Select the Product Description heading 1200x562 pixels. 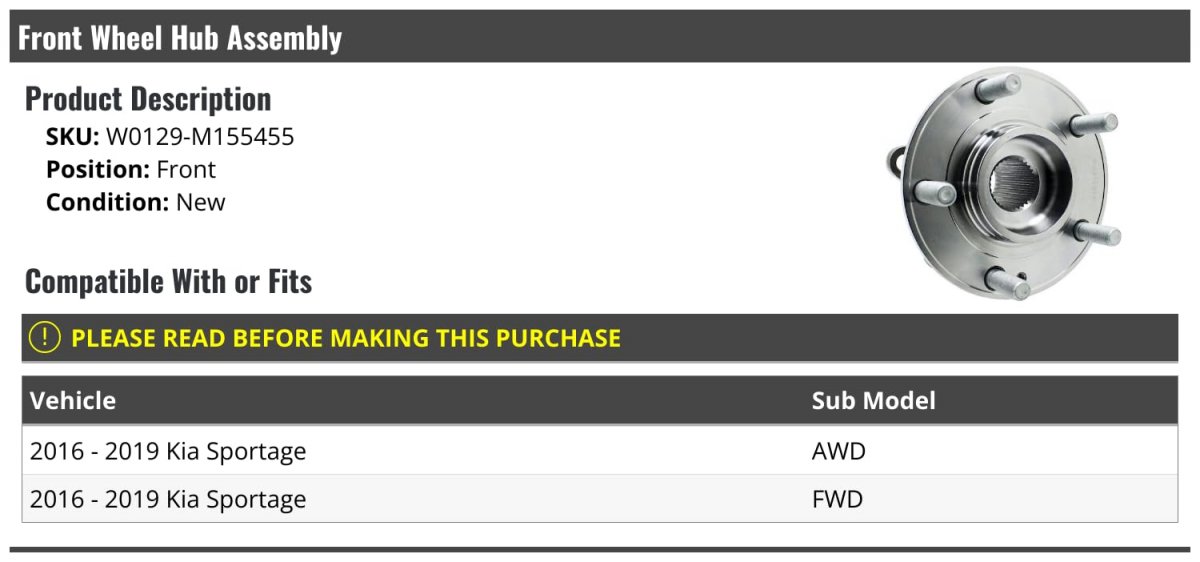click(x=148, y=99)
